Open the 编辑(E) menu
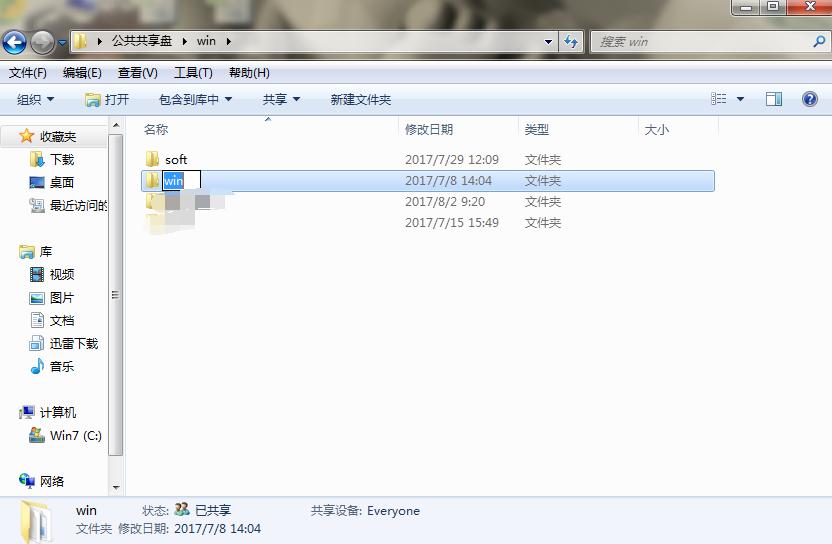832x544 pixels. click(x=82, y=73)
